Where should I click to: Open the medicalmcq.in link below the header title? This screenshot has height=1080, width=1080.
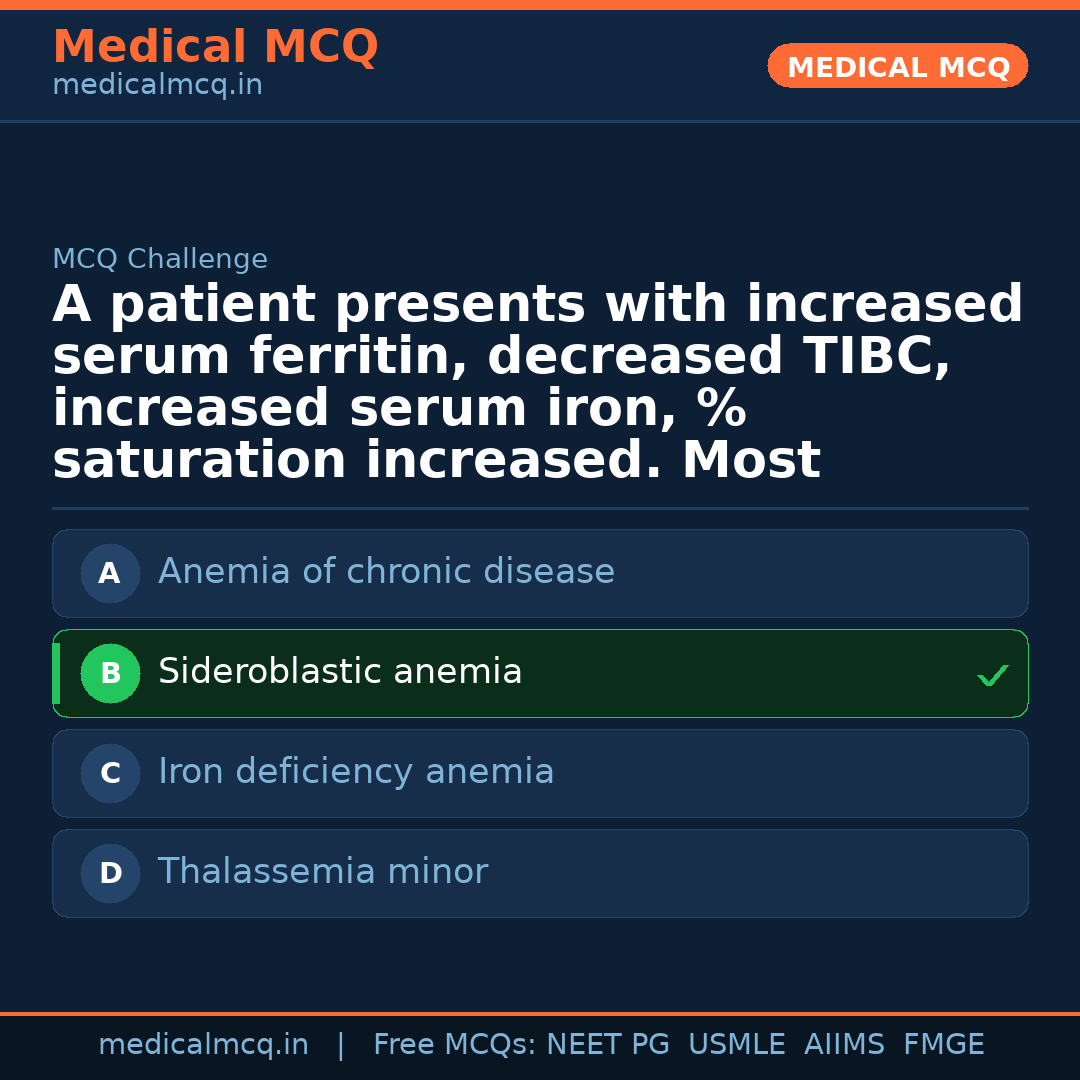pos(157,86)
